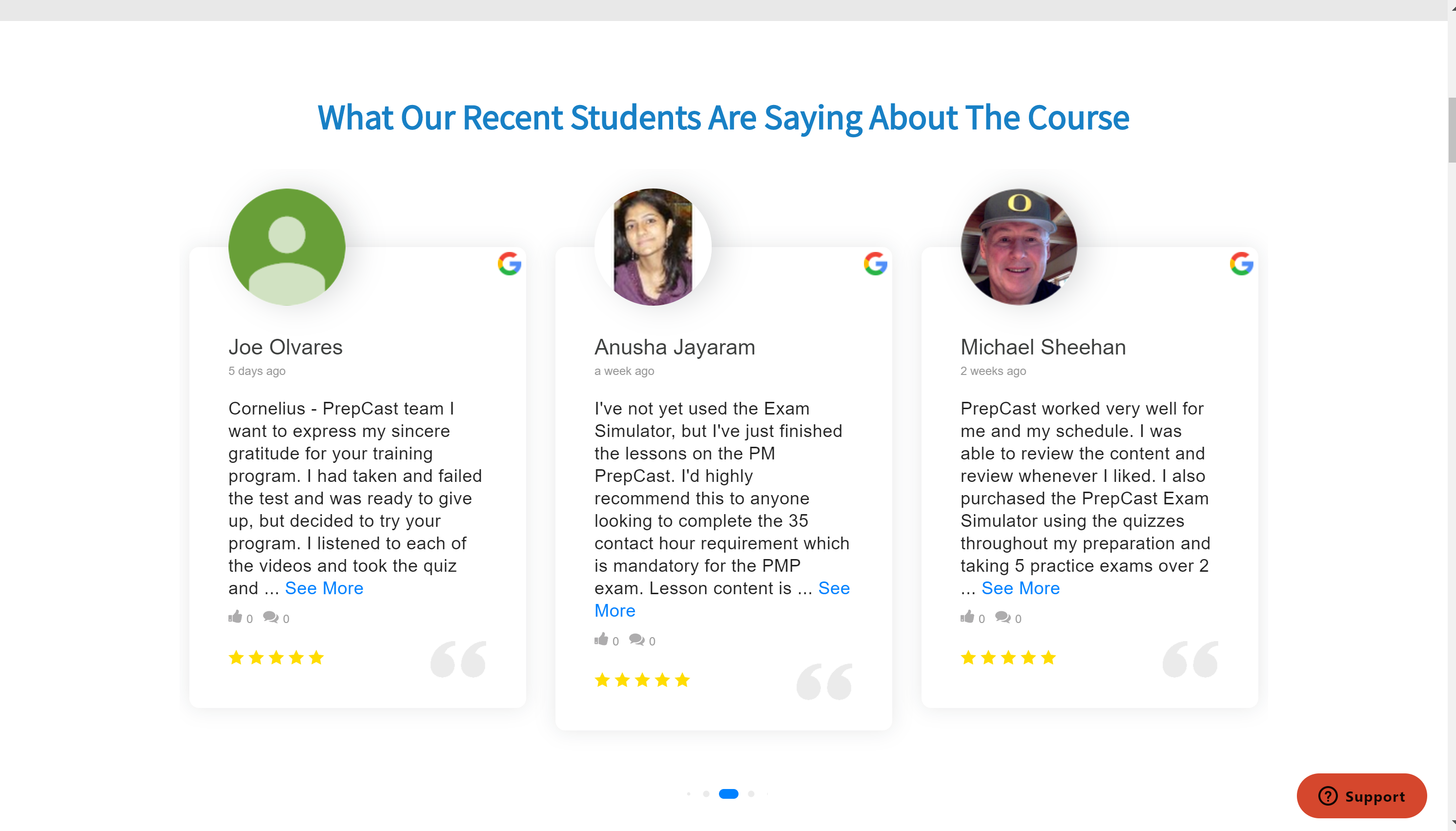Click Google logo on Joe Olvares review
This screenshot has height=831, width=1456.
click(x=509, y=264)
